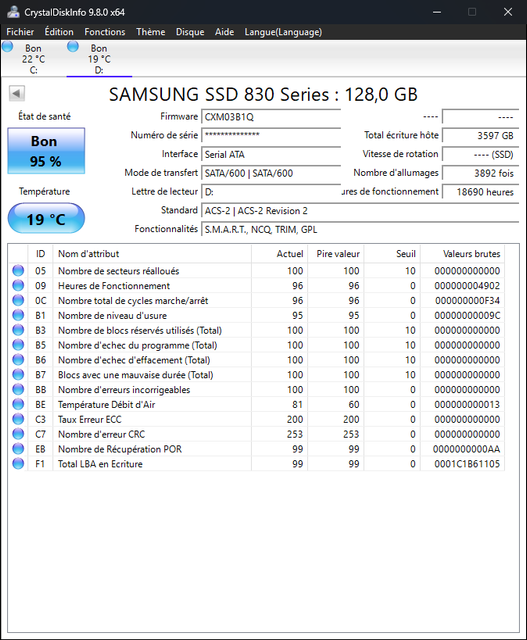
Task: Open the Fichier menu
Action: pyautogui.click(x=20, y=32)
